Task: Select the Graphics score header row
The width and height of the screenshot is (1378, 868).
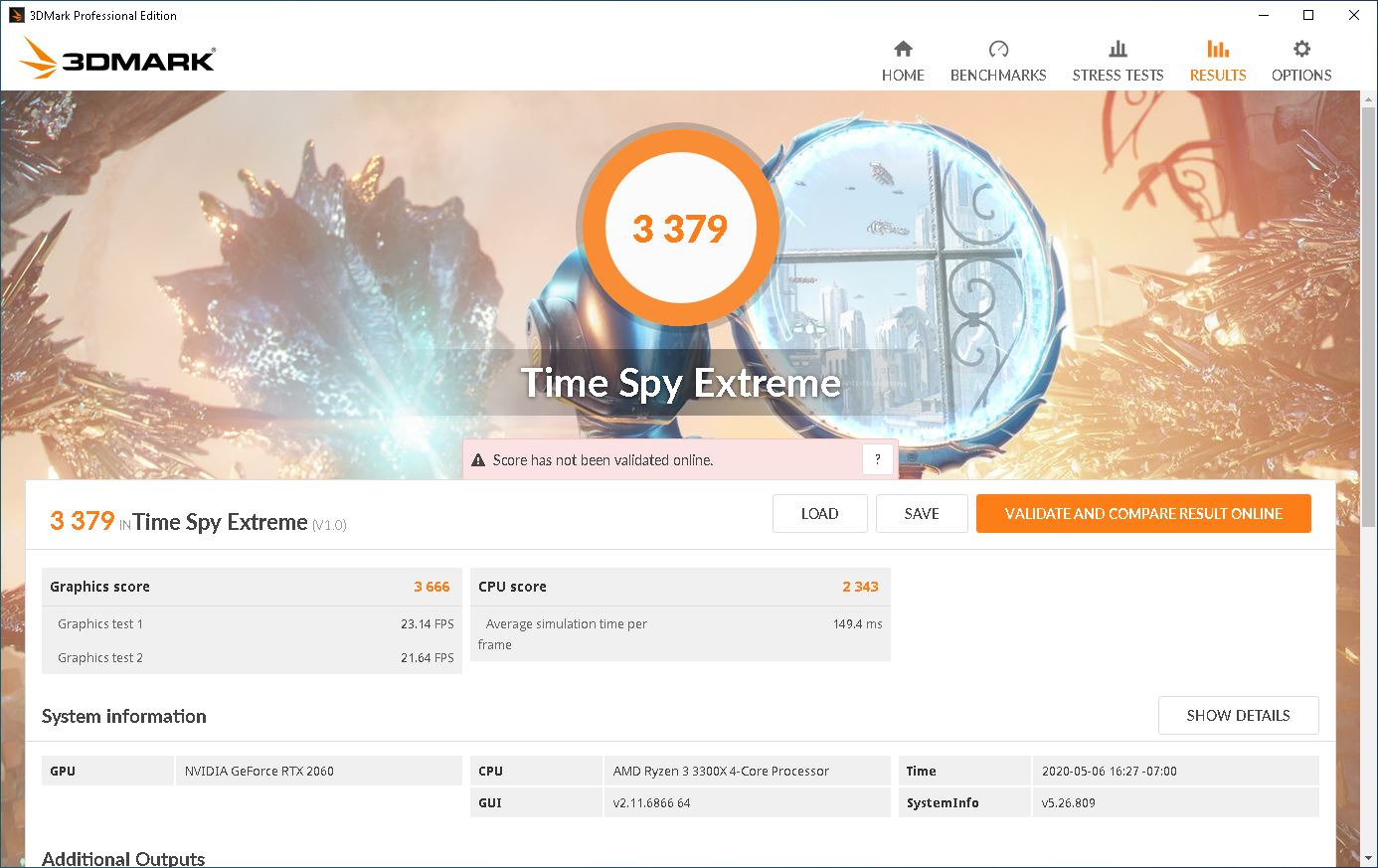Action: tap(251, 587)
